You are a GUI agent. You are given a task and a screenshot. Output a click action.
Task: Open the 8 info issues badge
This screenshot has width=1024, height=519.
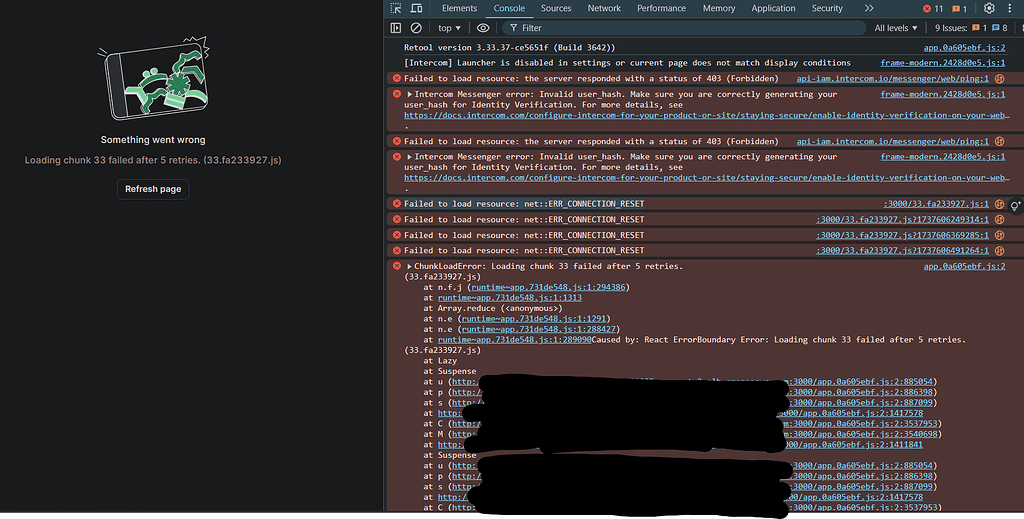1000,28
